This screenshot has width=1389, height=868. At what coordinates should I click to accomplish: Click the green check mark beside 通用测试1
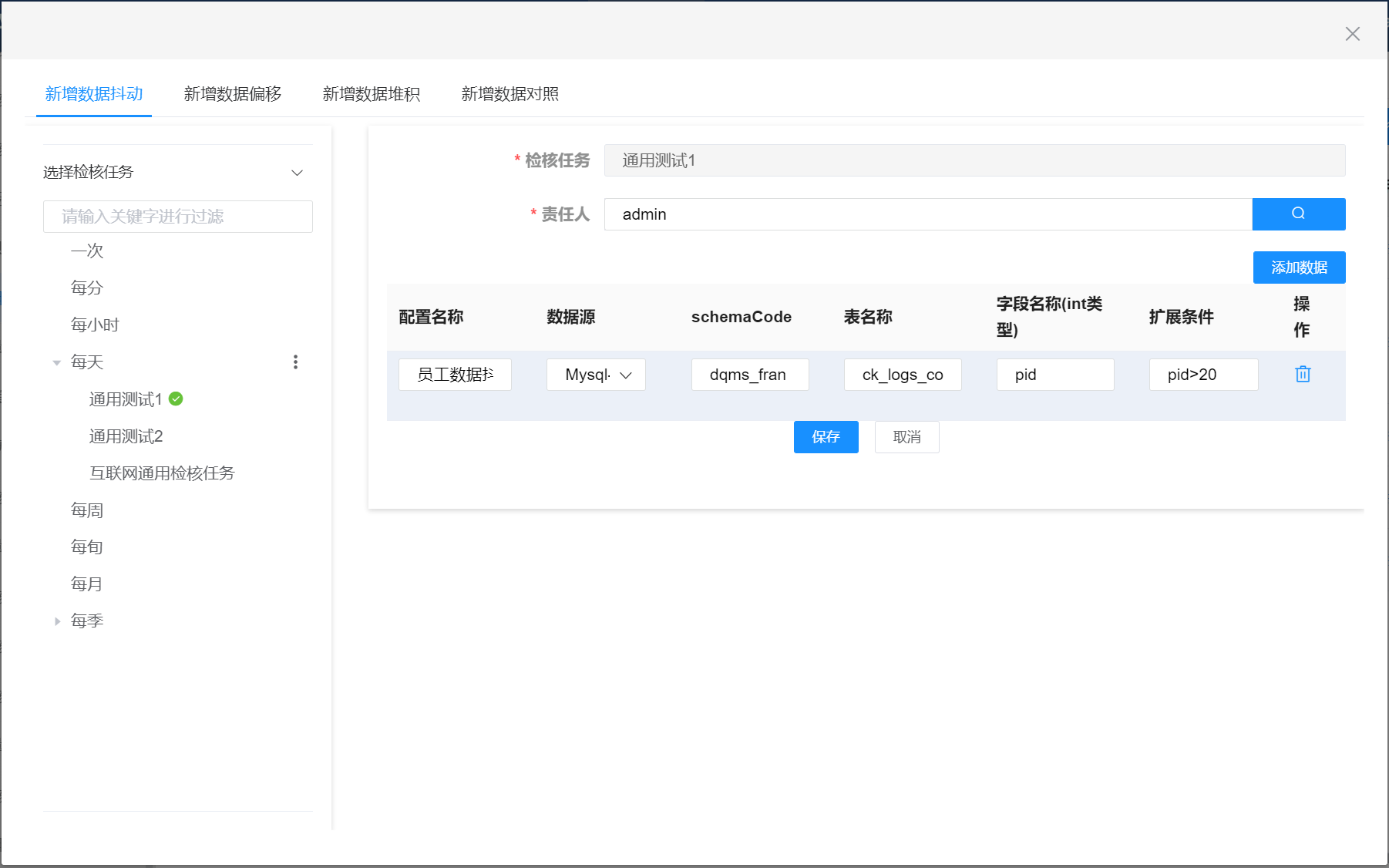point(176,399)
